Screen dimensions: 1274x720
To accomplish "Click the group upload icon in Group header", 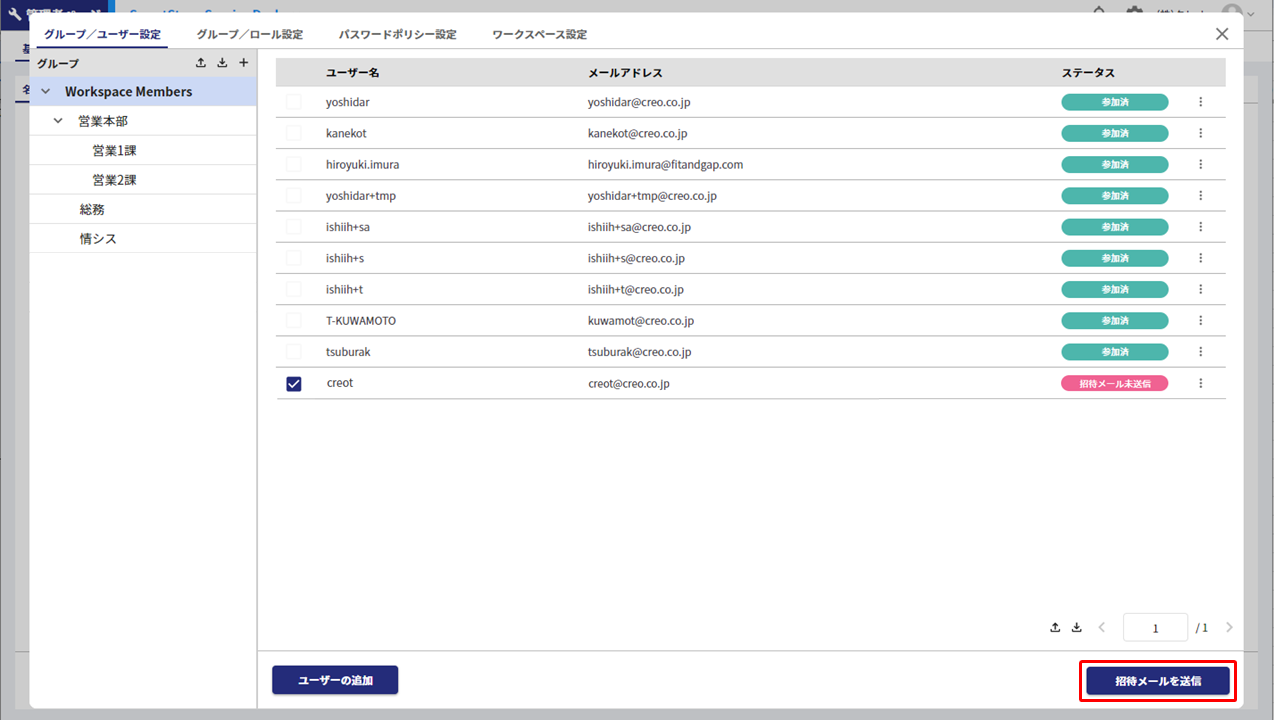I will (201, 63).
